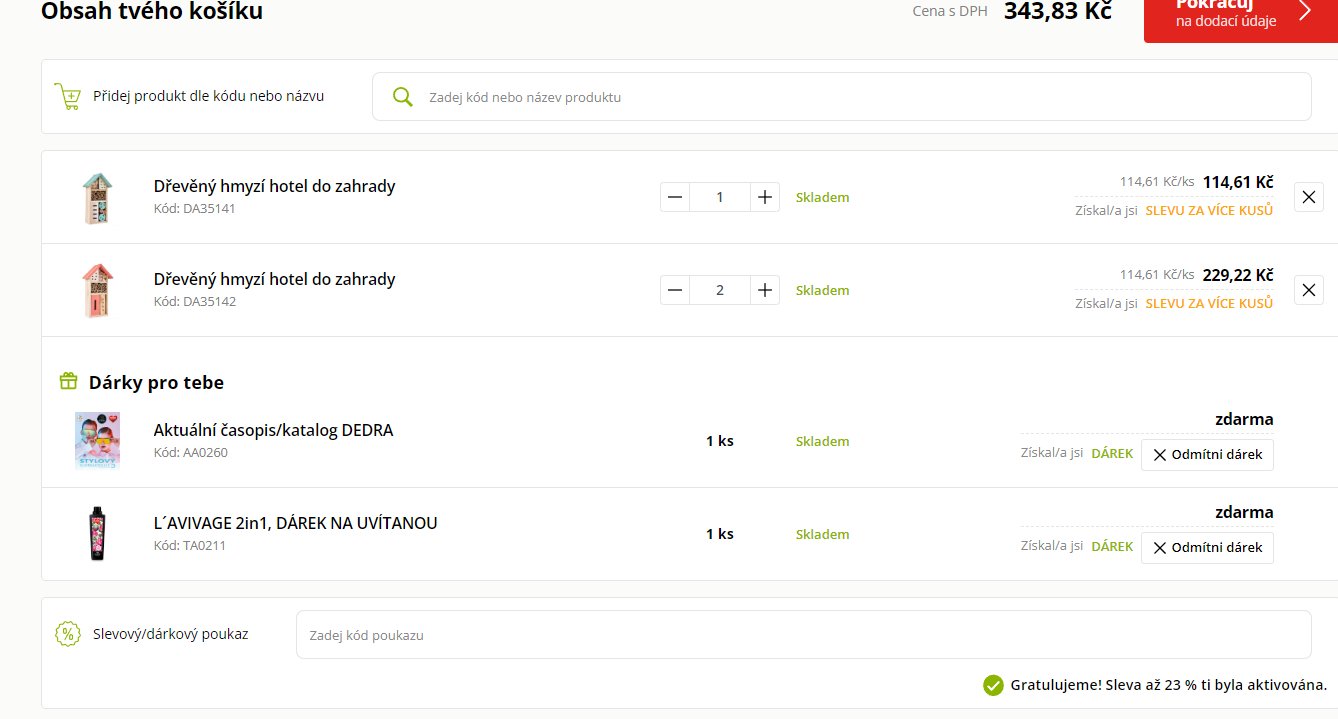Click the percent voucher badge icon

click(67, 634)
